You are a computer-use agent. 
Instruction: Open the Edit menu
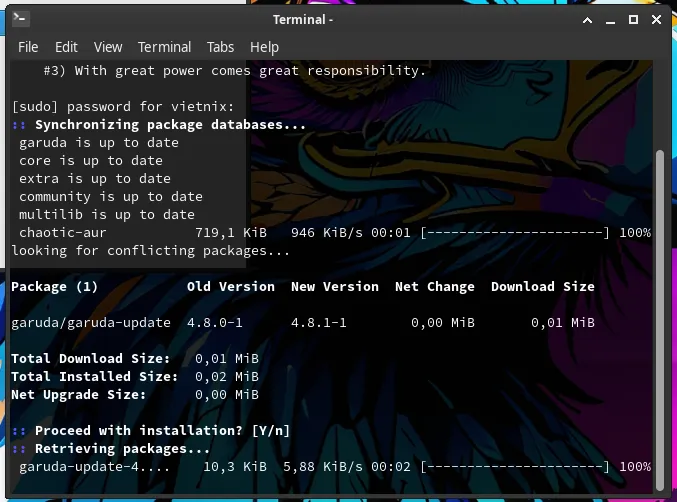[x=66, y=47]
